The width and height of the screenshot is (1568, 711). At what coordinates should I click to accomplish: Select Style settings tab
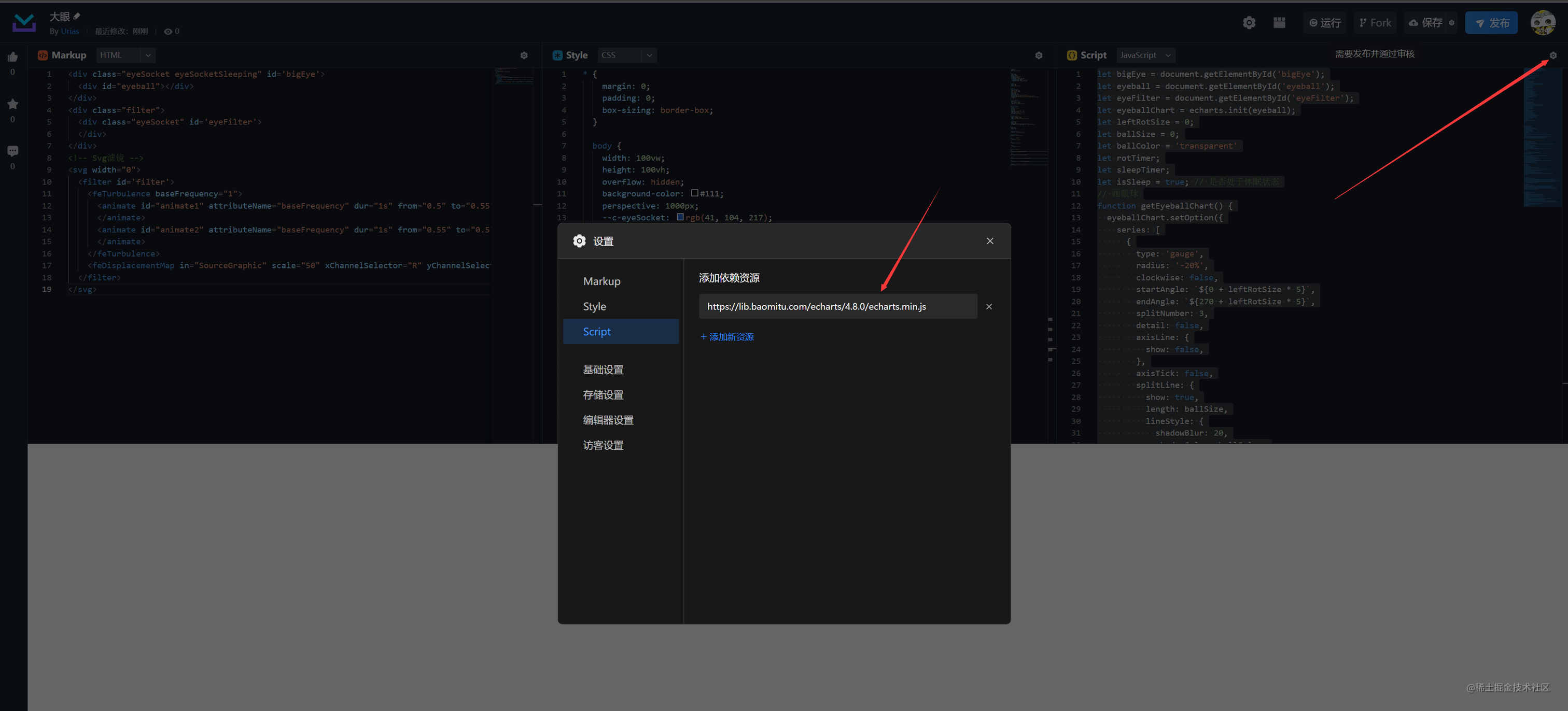click(x=621, y=307)
